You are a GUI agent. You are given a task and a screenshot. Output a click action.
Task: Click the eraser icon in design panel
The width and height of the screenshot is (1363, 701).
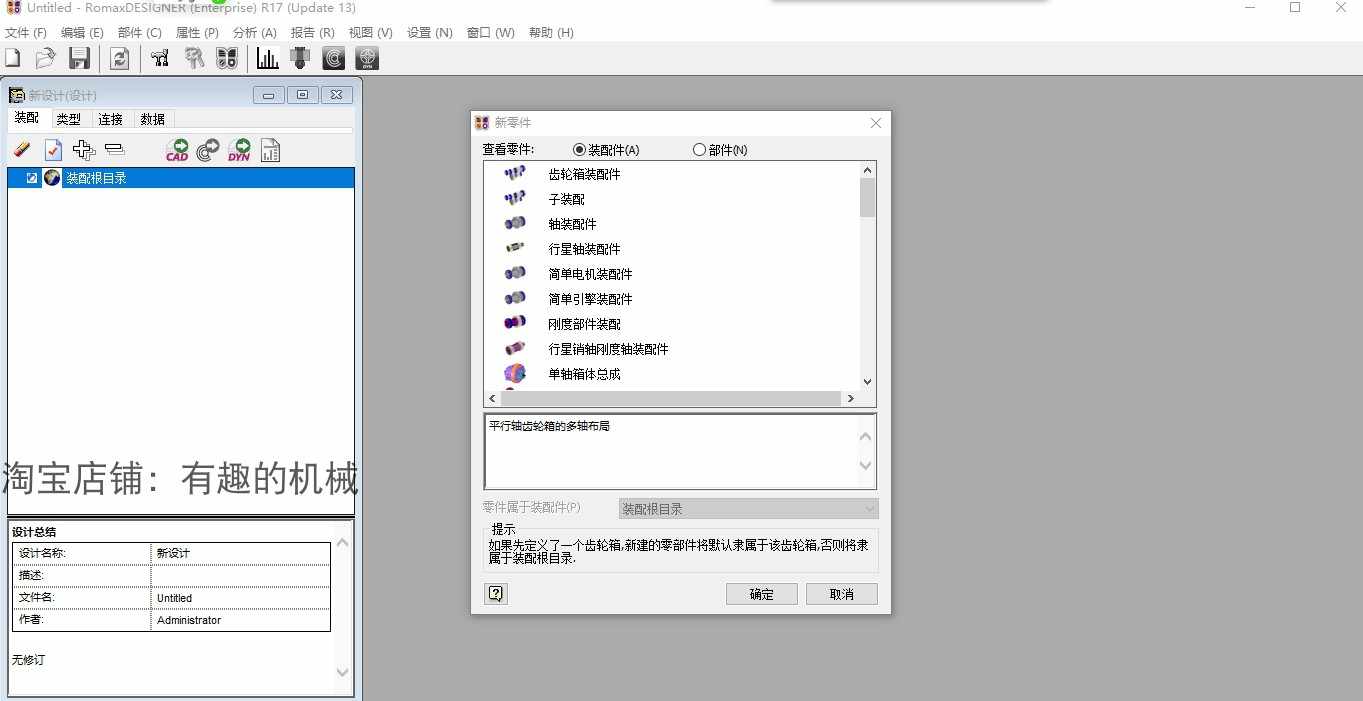click(22, 150)
